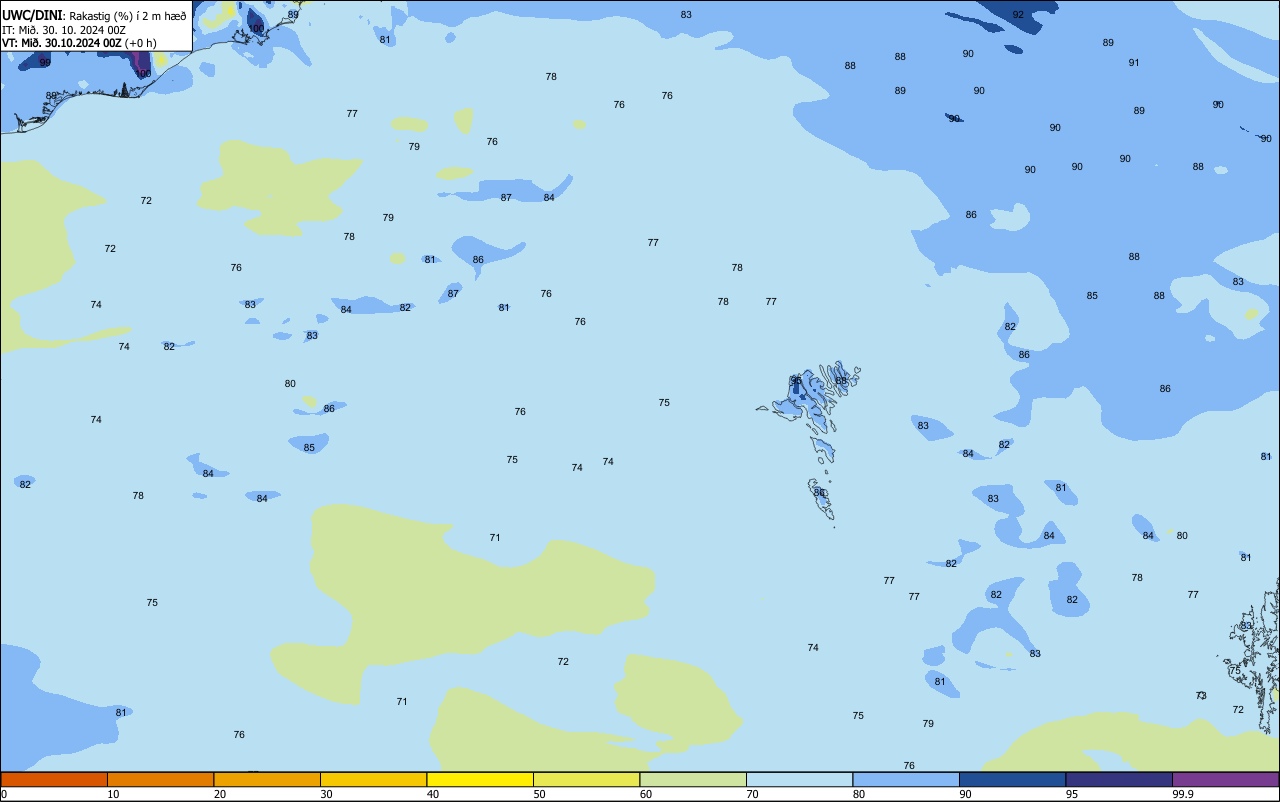Click the legend tick label '40'
The image size is (1280, 802).
(433, 794)
